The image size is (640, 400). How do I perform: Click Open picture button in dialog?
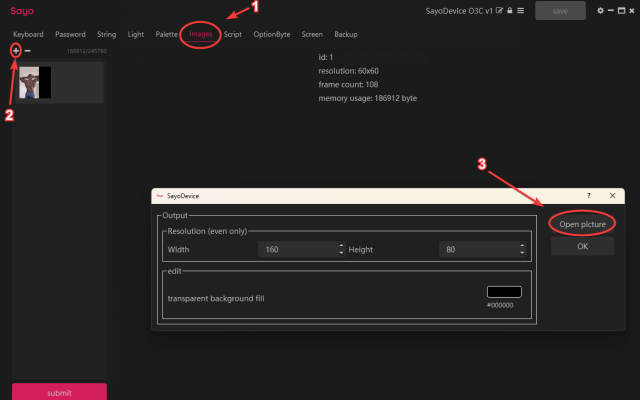[x=582, y=224]
